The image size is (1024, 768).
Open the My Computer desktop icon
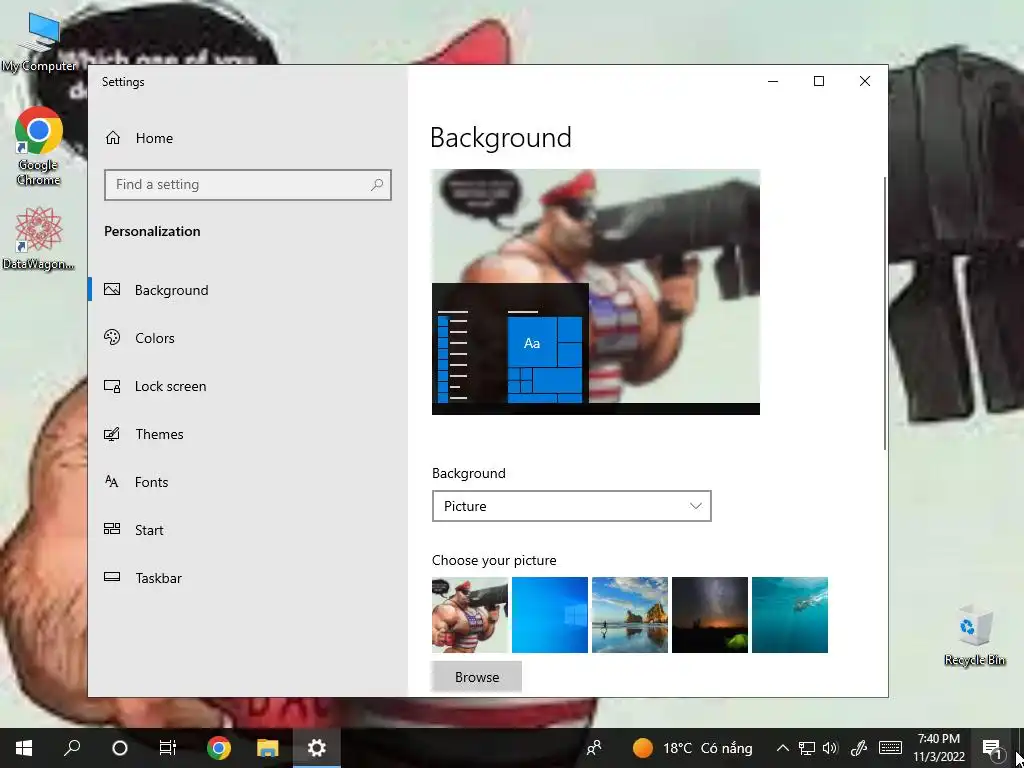pos(39,43)
